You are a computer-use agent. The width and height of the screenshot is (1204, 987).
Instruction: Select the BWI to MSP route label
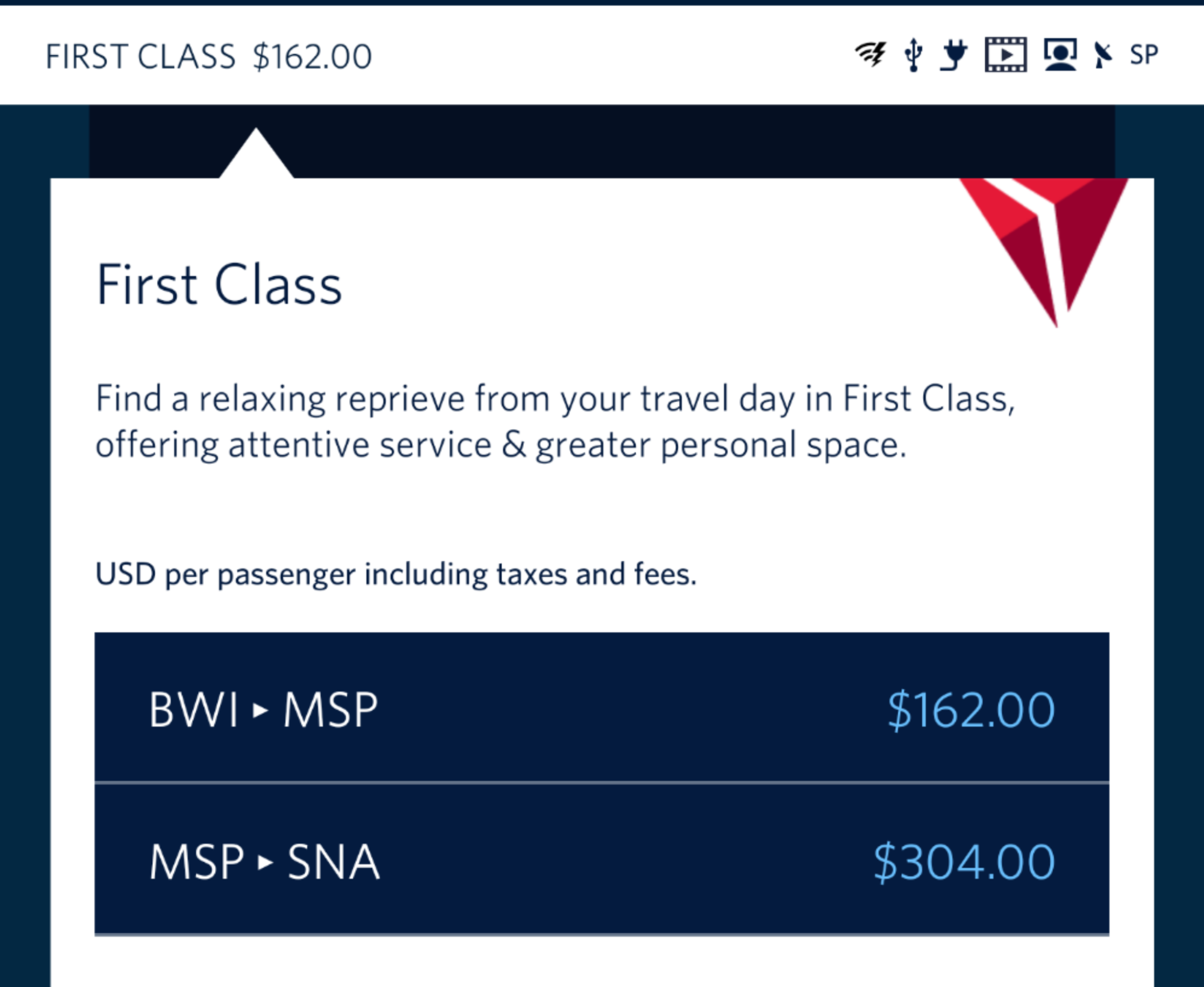click(264, 710)
